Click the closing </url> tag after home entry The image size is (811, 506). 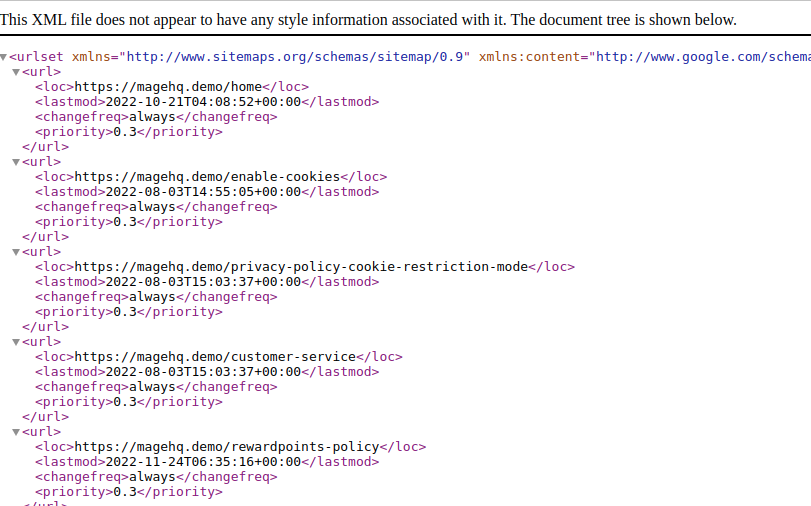pos(46,146)
